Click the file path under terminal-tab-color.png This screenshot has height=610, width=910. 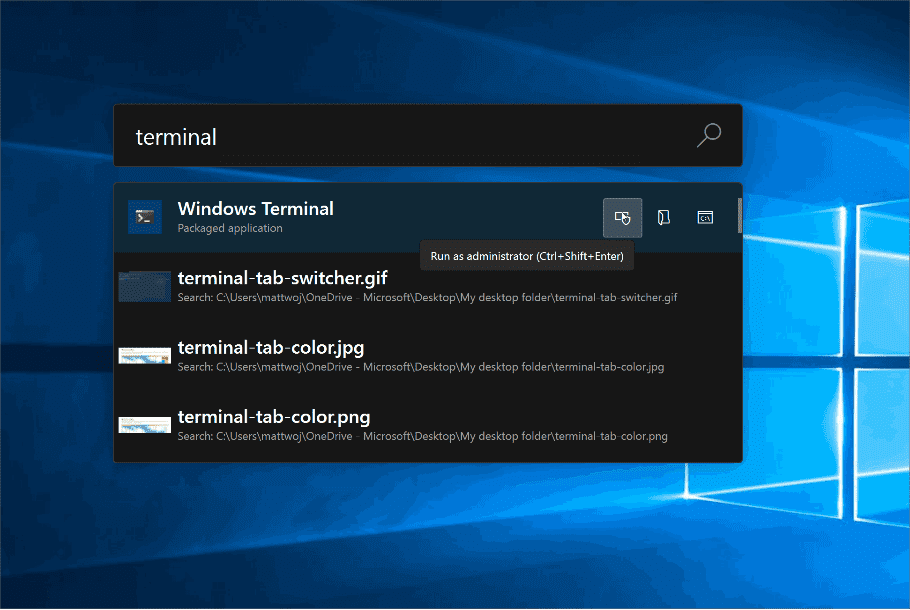(x=422, y=436)
